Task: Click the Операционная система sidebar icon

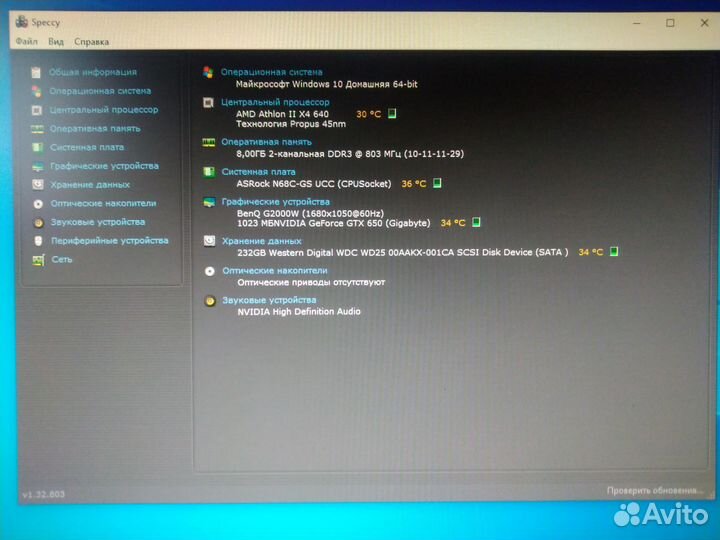Action: coord(37,91)
